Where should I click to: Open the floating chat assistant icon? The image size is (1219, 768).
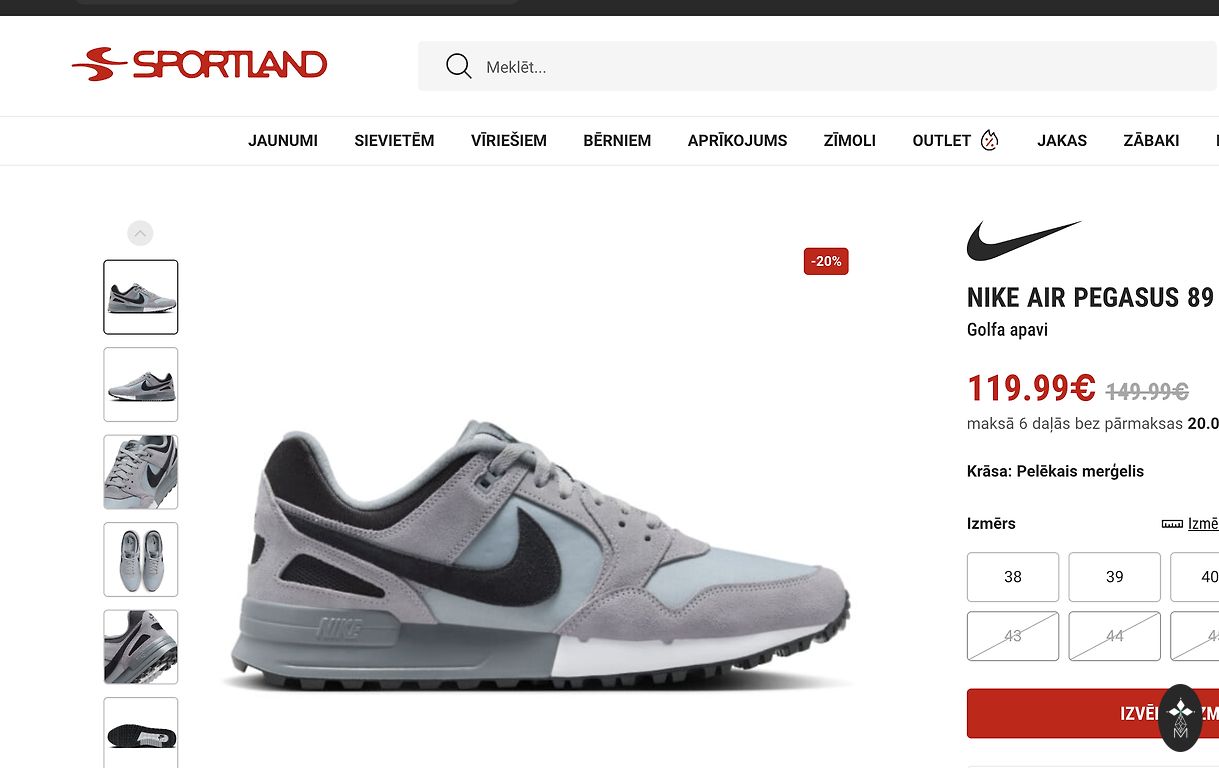(1180, 718)
